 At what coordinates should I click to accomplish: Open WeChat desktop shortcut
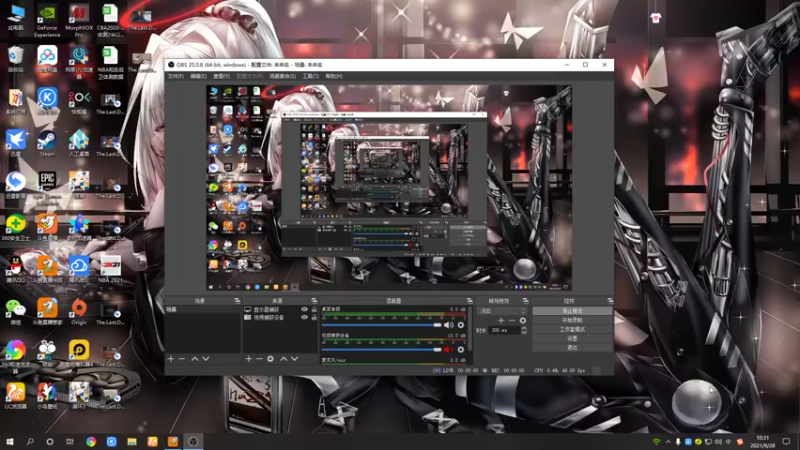point(16,312)
